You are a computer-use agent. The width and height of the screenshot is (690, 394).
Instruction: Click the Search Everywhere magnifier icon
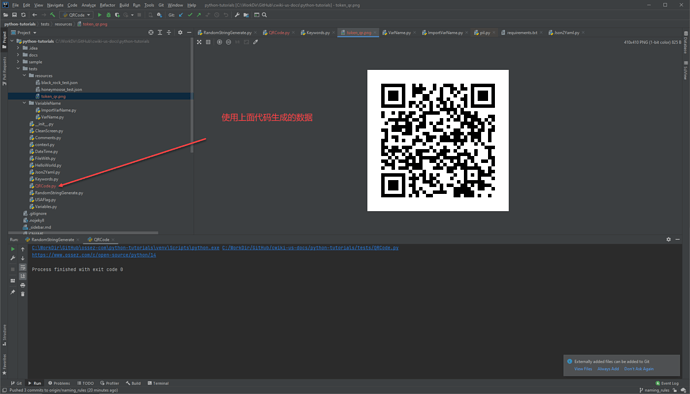(264, 15)
